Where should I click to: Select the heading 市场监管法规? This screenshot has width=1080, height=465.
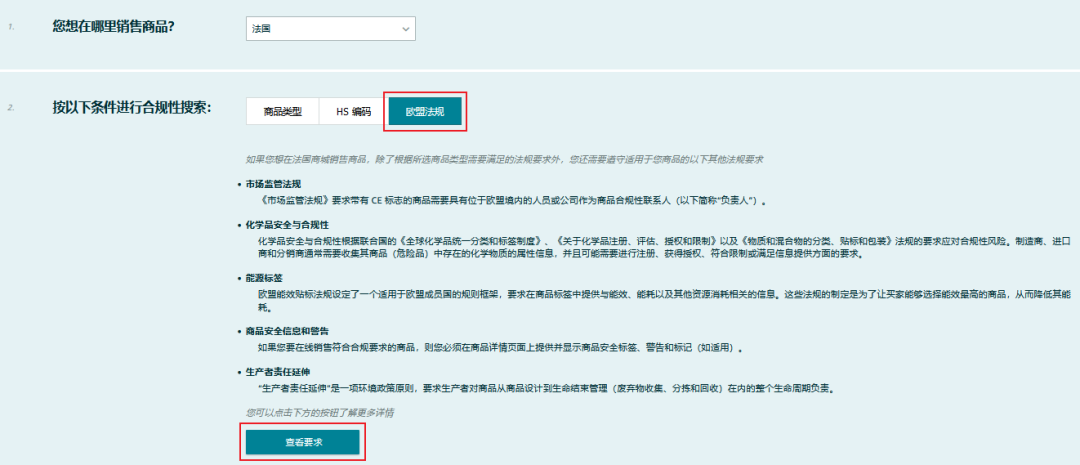coord(273,185)
